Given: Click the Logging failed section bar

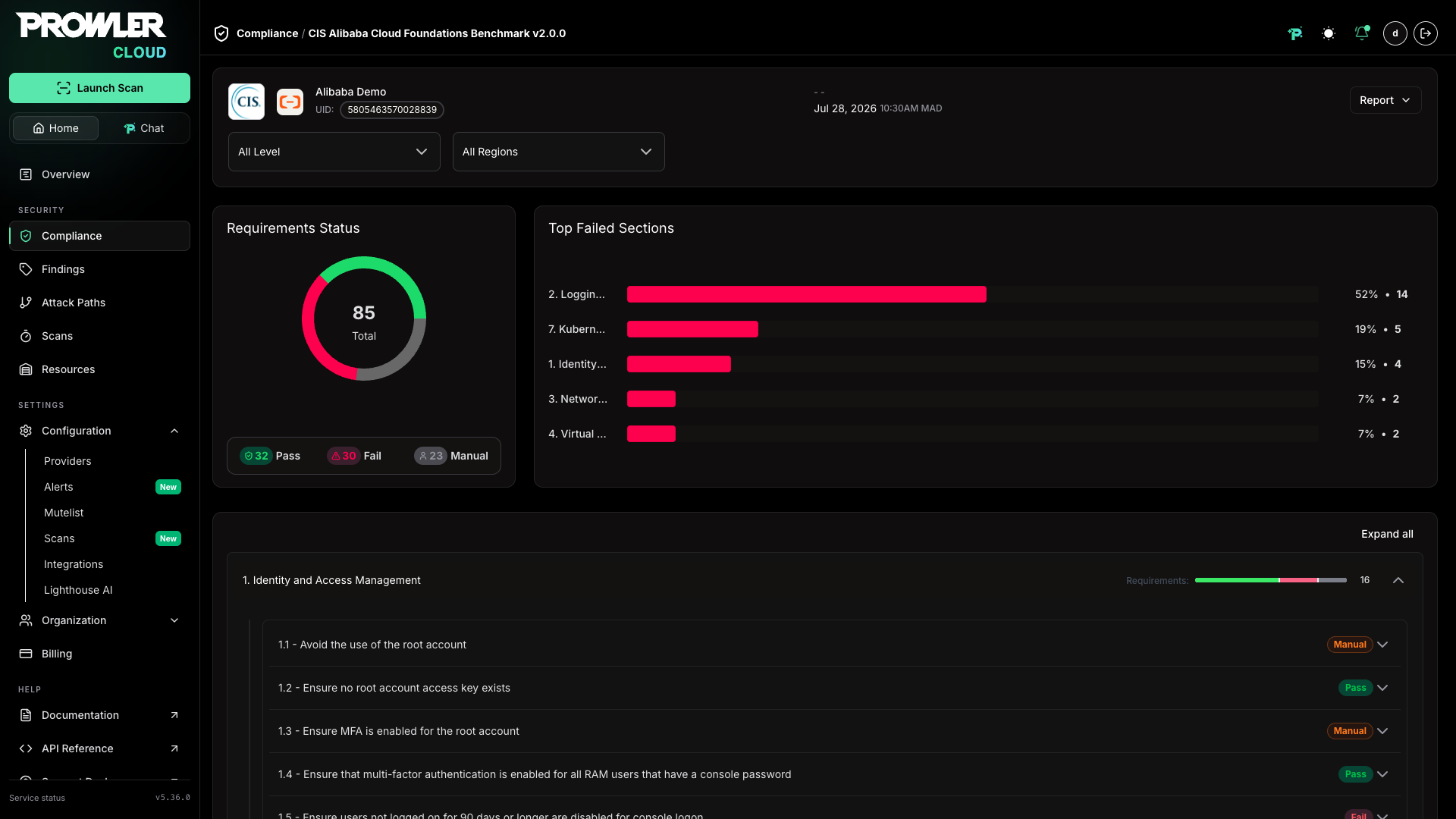Looking at the screenshot, I should 807,294.
